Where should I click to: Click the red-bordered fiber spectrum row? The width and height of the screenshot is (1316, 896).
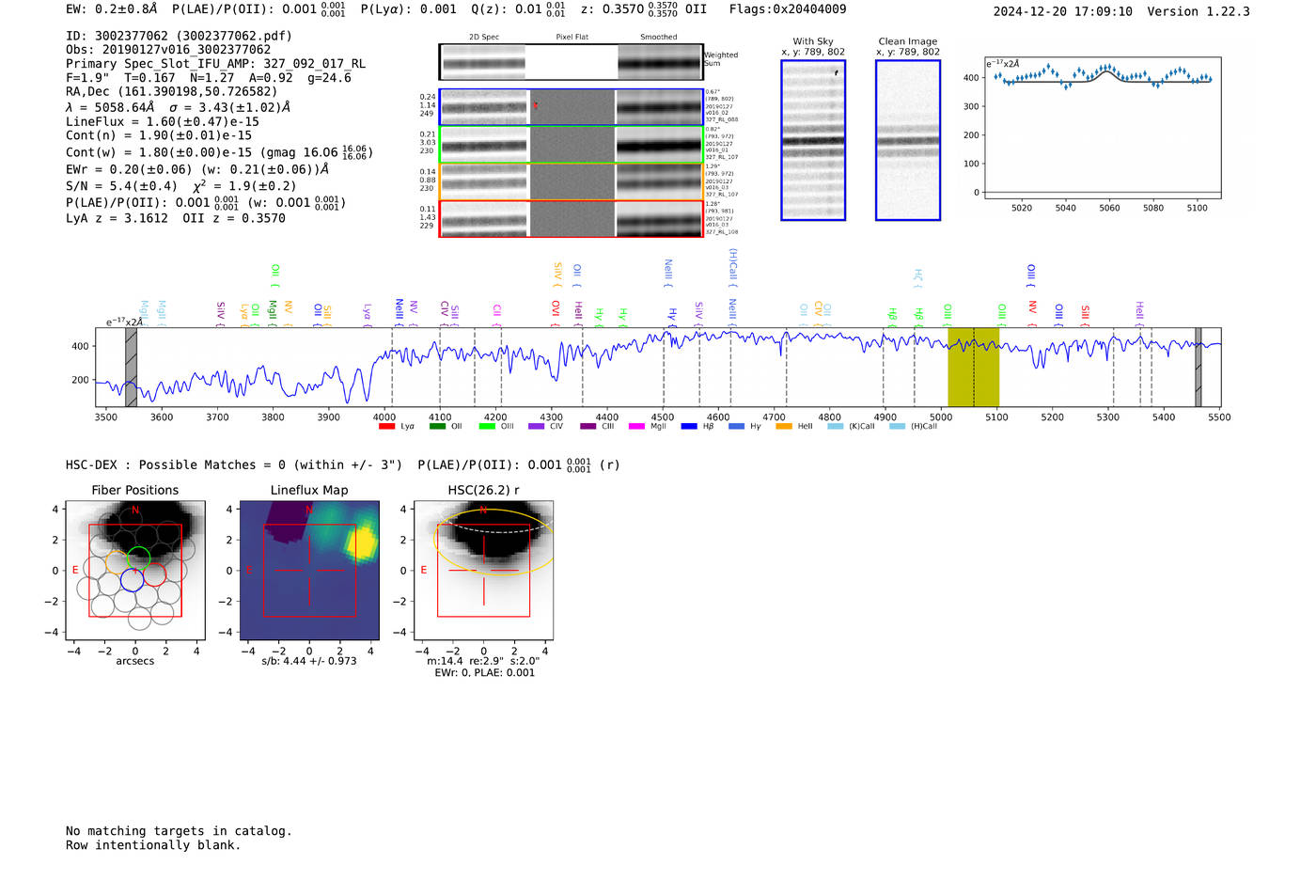click(x=571, y=218)
